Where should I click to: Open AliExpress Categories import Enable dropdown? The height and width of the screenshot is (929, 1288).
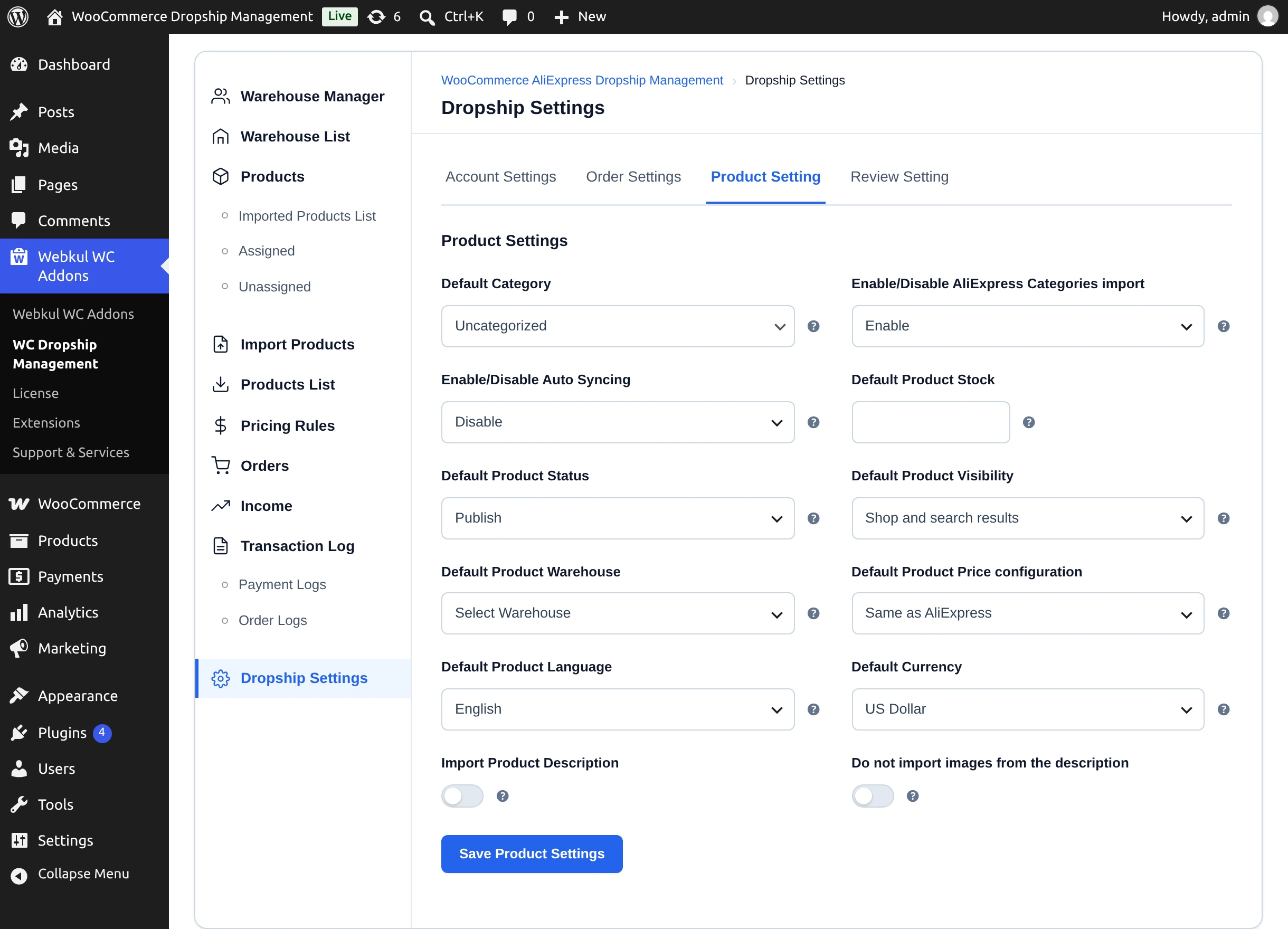tap(1027, 326)
